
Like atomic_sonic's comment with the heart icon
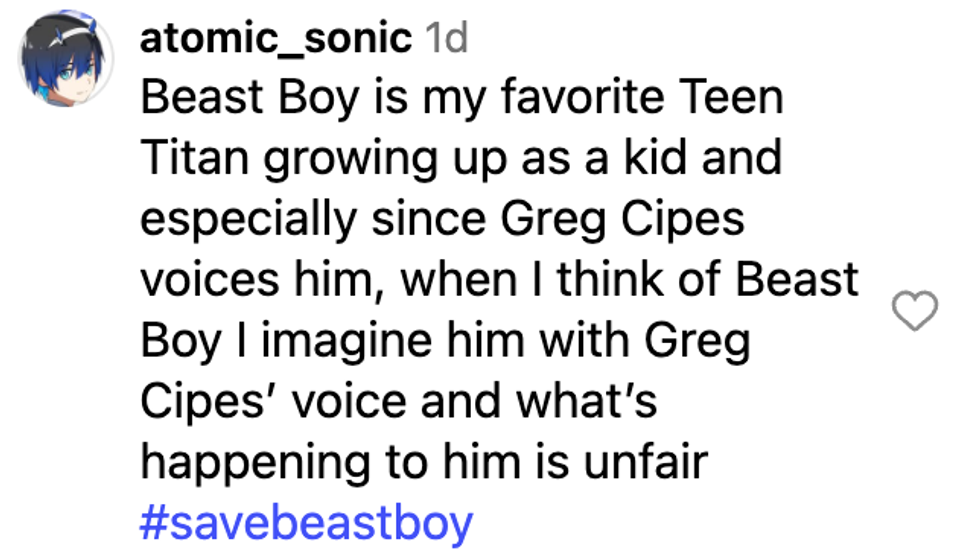coord(913,313)
